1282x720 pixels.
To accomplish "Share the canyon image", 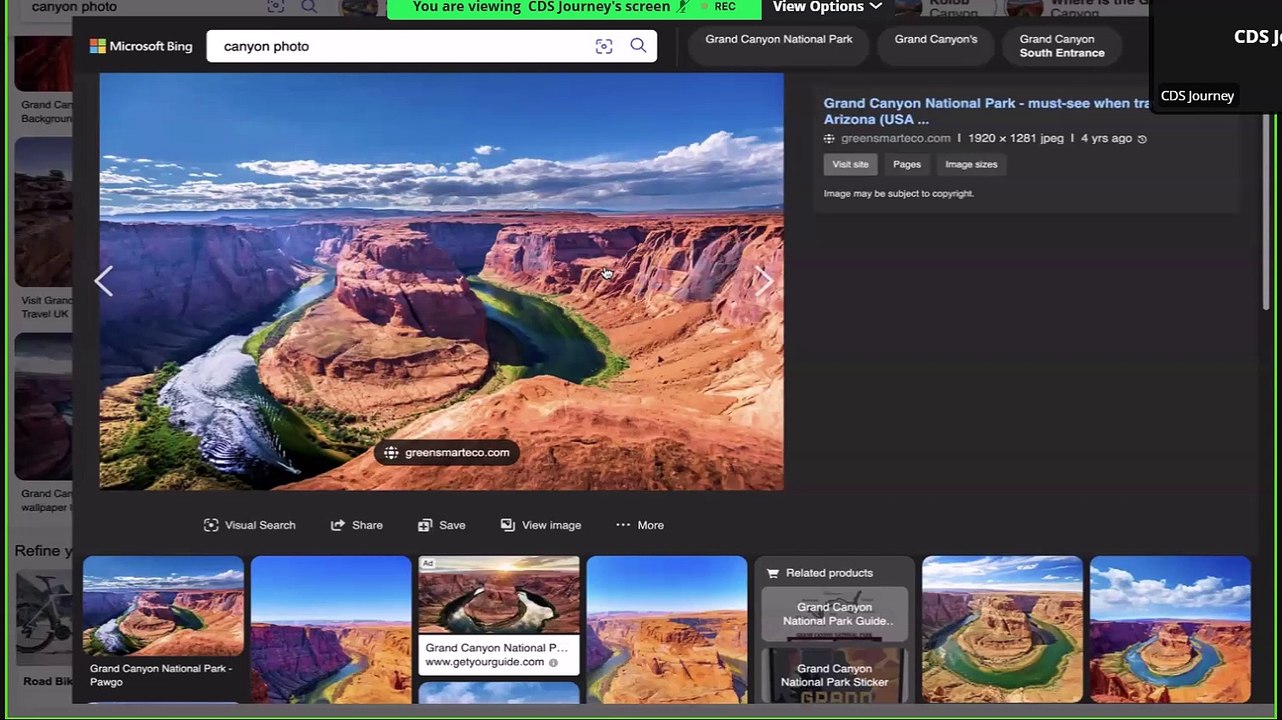I will (357, 525).
